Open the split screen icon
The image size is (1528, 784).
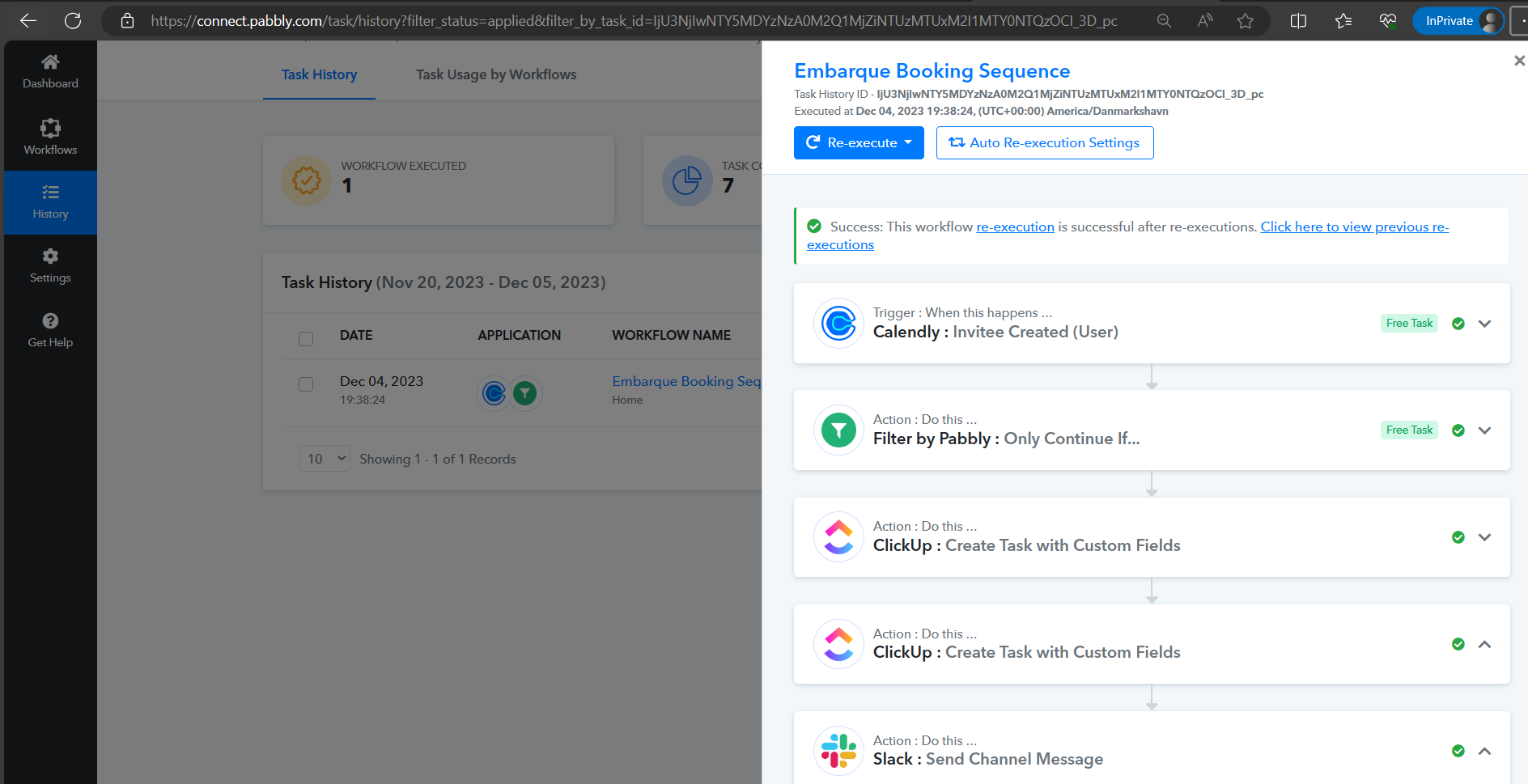tap(1298, 21)
